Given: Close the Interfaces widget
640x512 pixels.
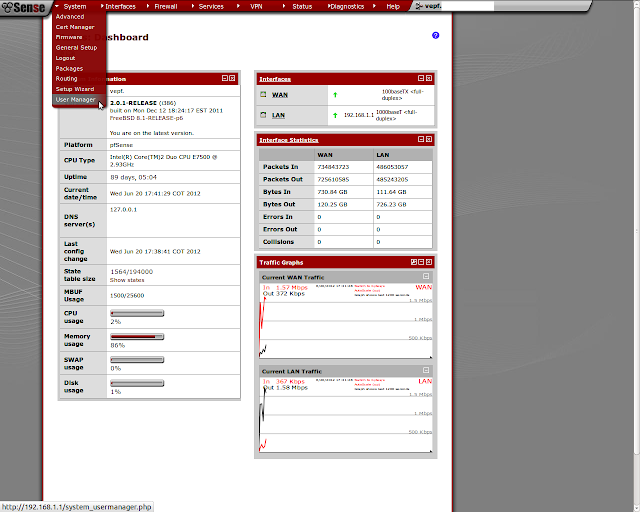Looking at the screenshot, I should [429, 78].
